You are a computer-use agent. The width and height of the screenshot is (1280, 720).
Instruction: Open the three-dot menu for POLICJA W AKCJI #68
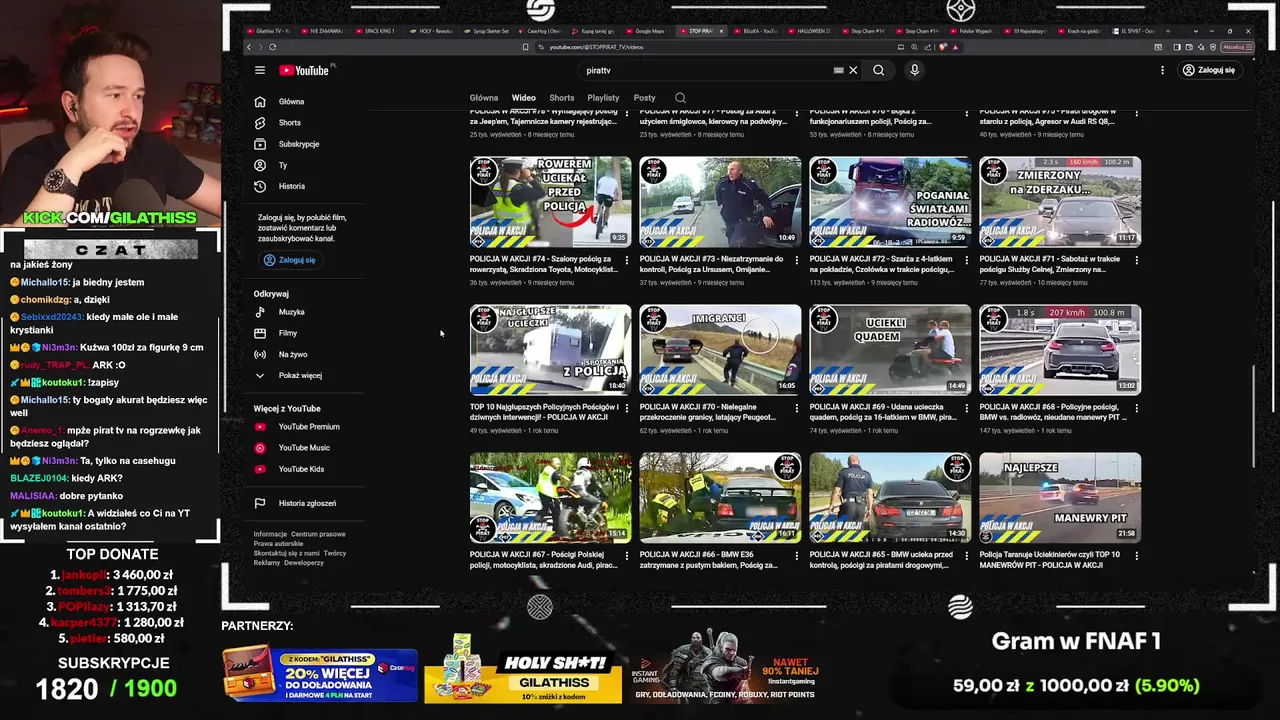[1137, 408]
